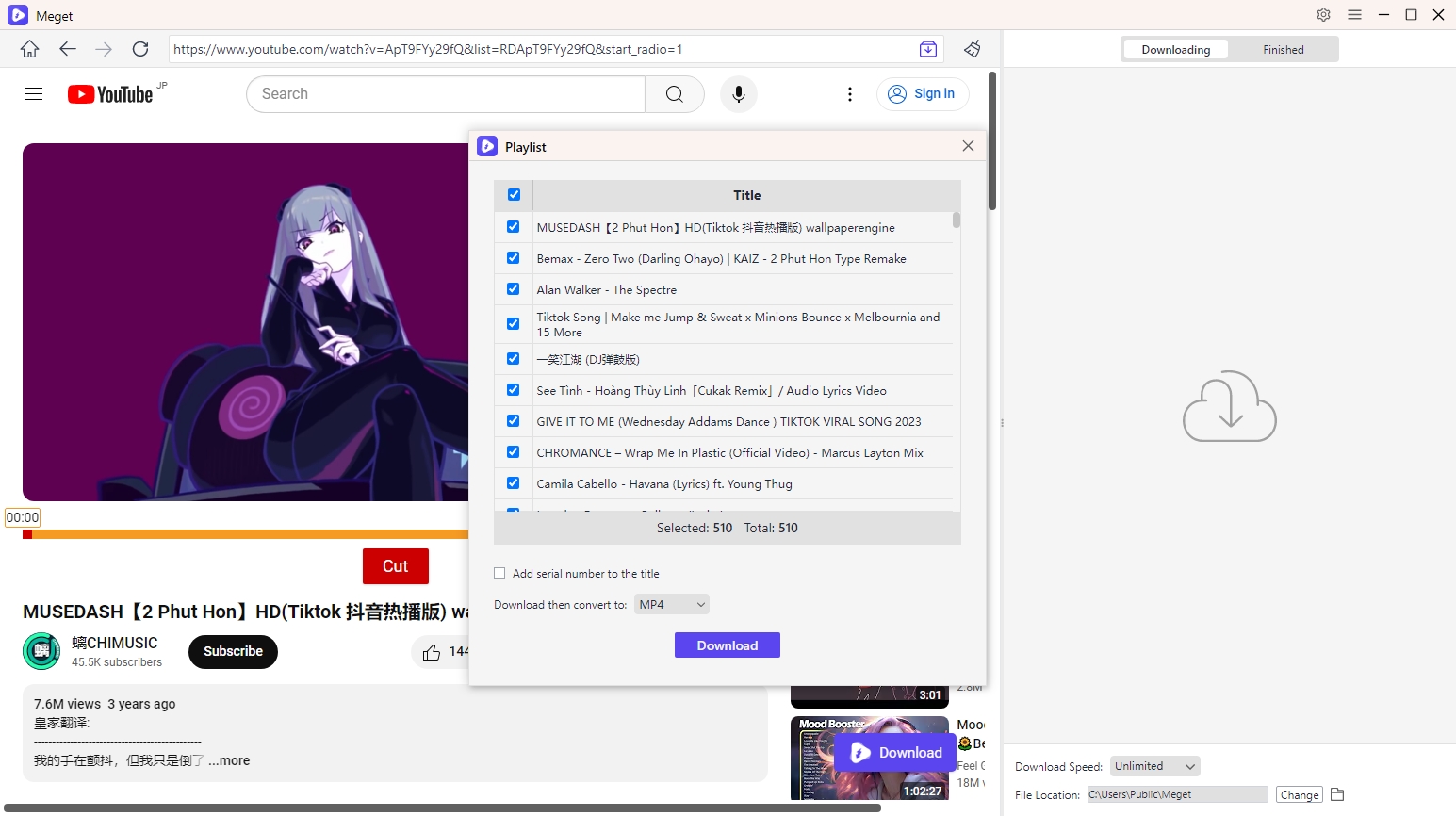Search with your voice microphone
The height and width of the screenshot is (816, 1456).
coord(739,94)
